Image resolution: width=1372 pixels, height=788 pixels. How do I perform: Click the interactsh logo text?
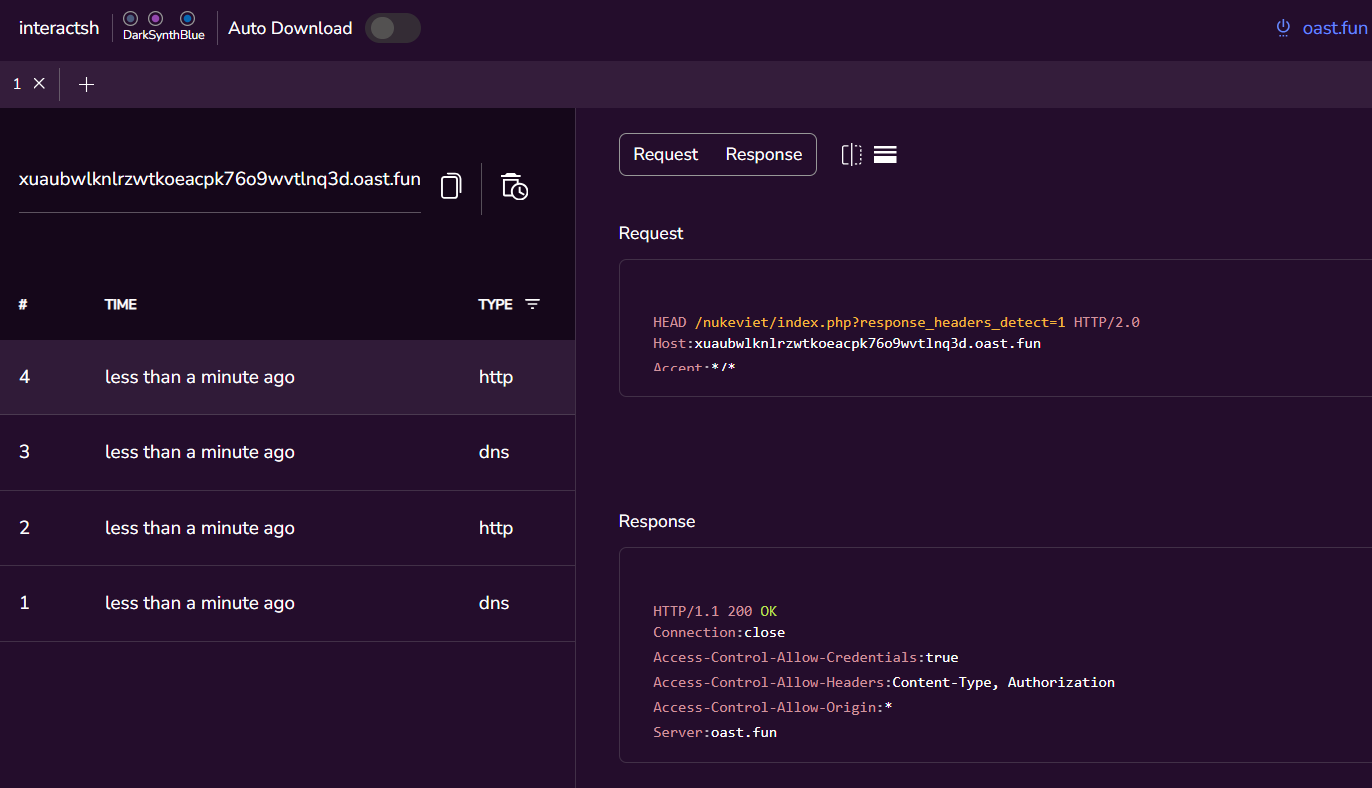click(x=59, y=28)
